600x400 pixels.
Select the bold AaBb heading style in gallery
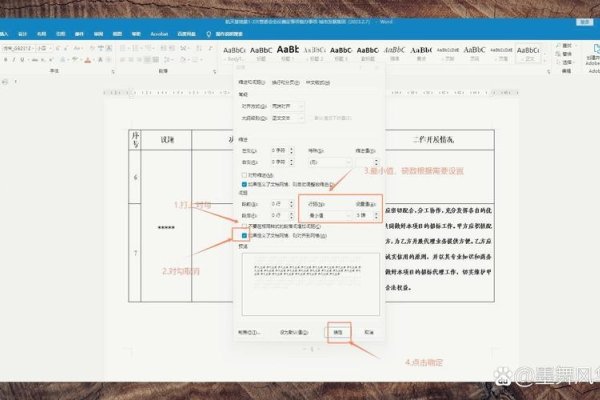pyautogui.click(x=287, y=48)
